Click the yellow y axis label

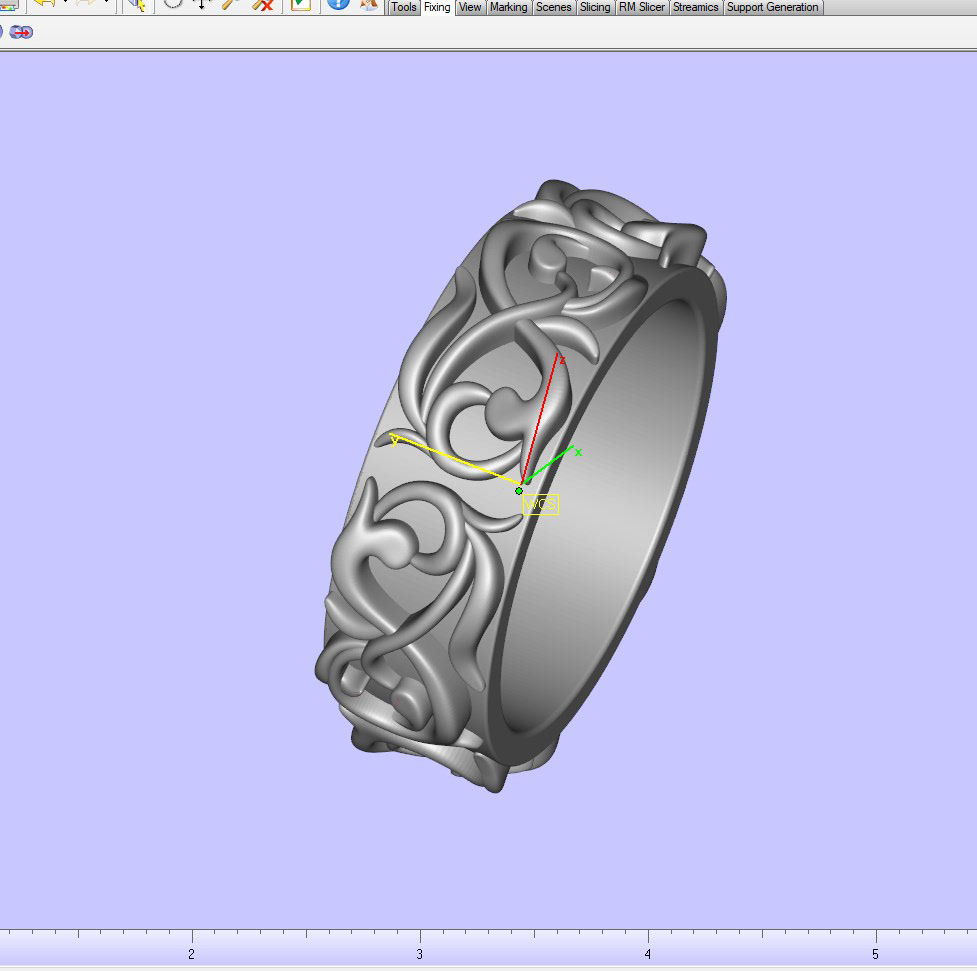(394, 440)
